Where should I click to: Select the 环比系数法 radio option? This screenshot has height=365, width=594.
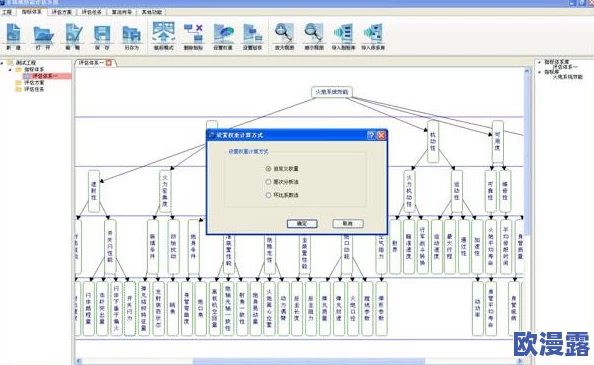(268, 195)
